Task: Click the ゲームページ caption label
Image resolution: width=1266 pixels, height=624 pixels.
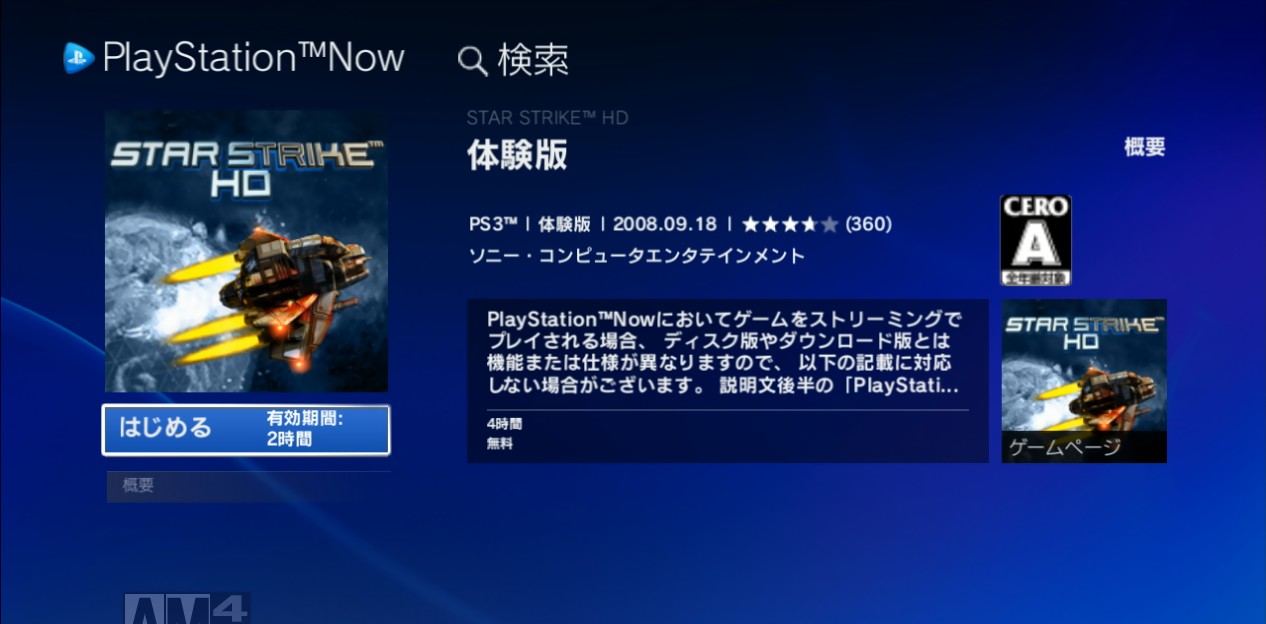Action: (x=1065, y=447)
